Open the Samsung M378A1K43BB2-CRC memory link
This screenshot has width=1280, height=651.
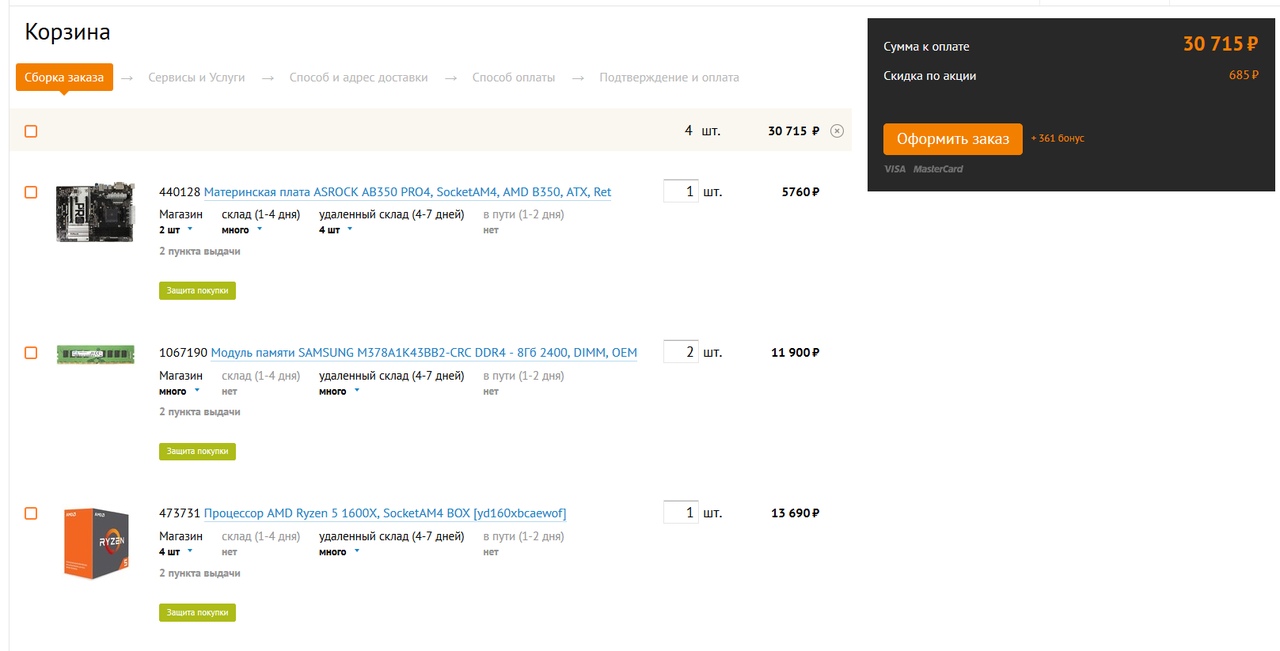423,352
